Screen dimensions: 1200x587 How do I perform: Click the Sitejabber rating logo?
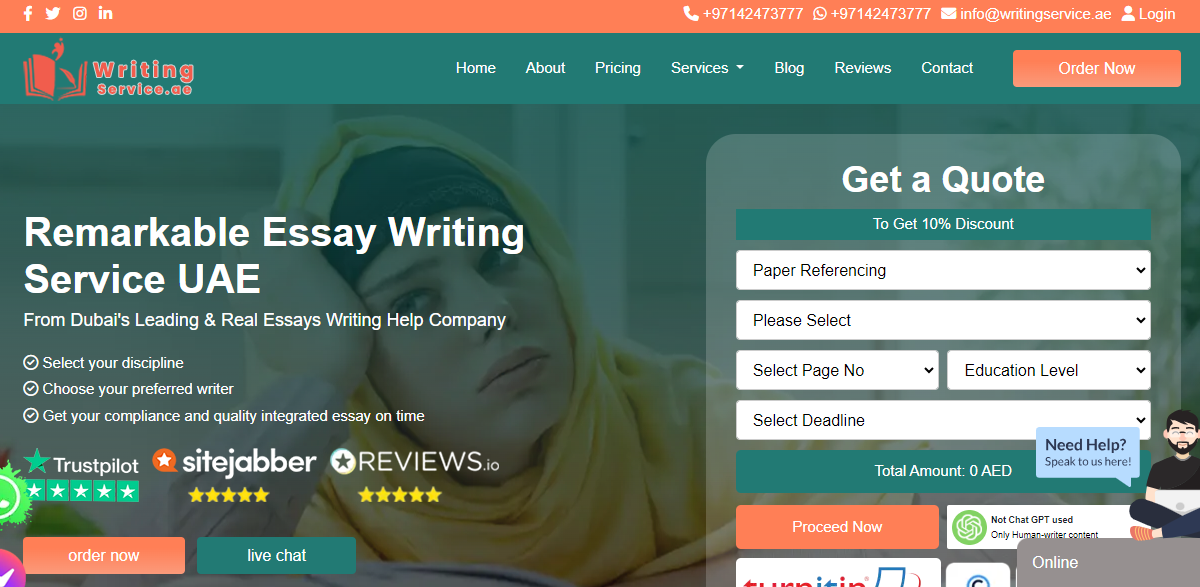click(x=234, y=474)
